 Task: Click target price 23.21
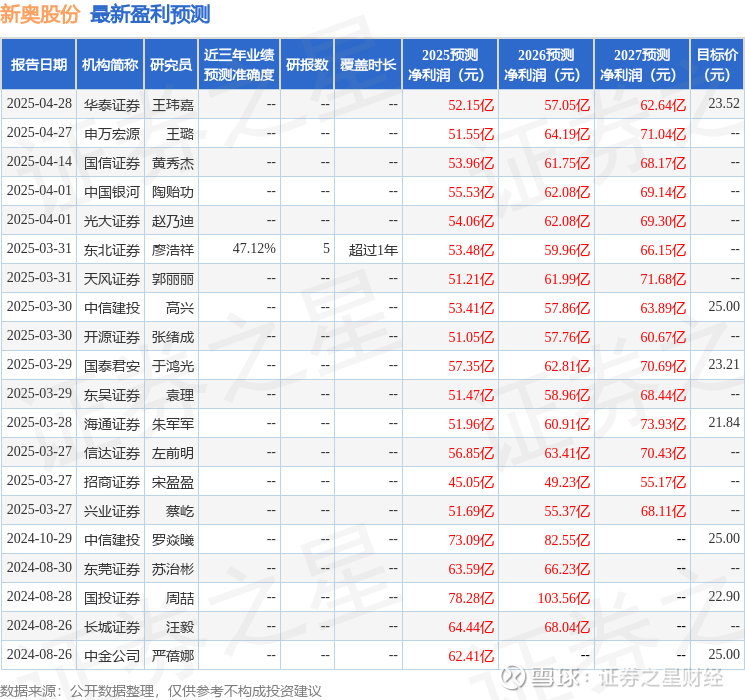(724, 364)
